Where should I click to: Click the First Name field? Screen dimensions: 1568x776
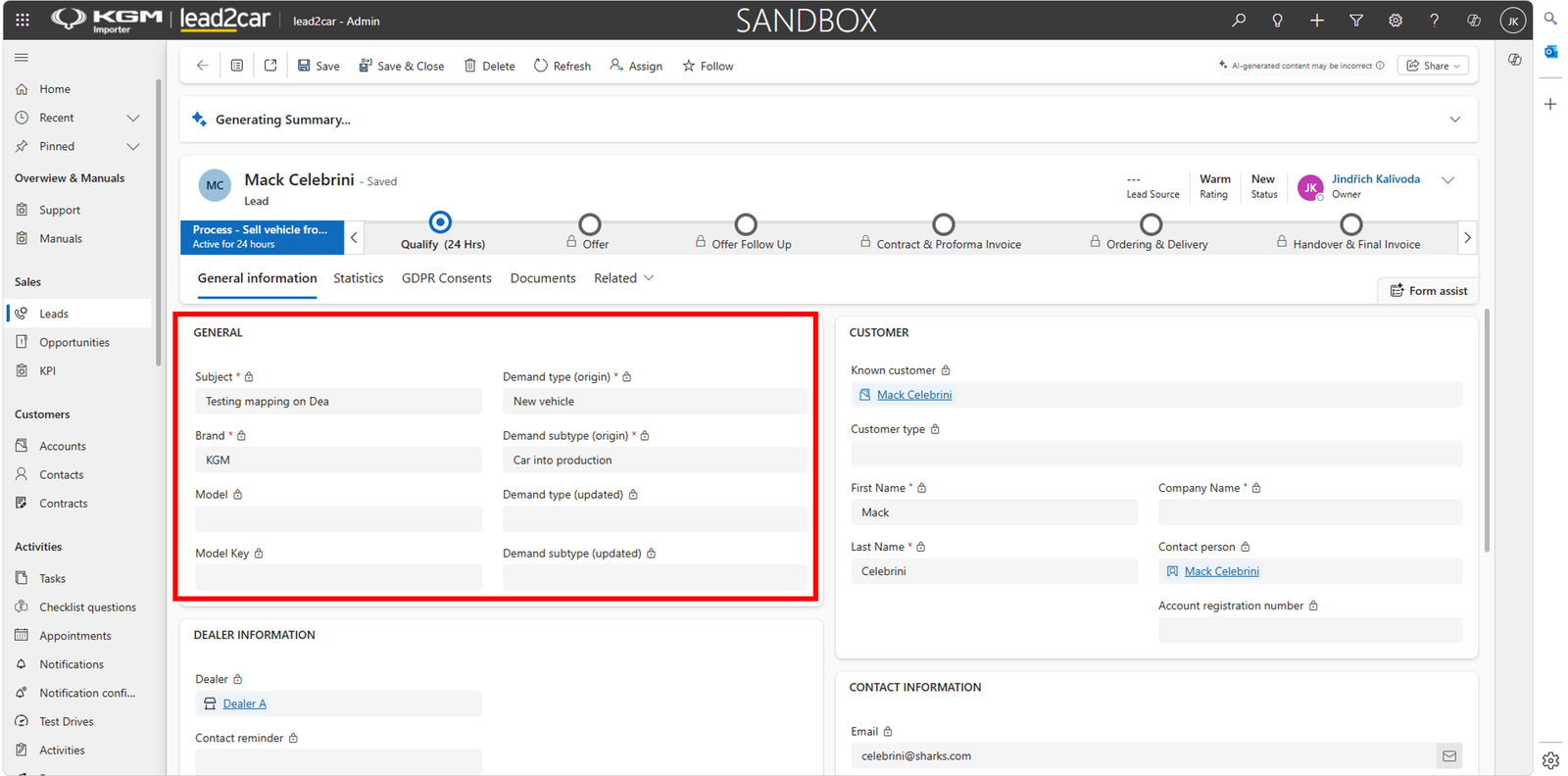pos(994,512)
